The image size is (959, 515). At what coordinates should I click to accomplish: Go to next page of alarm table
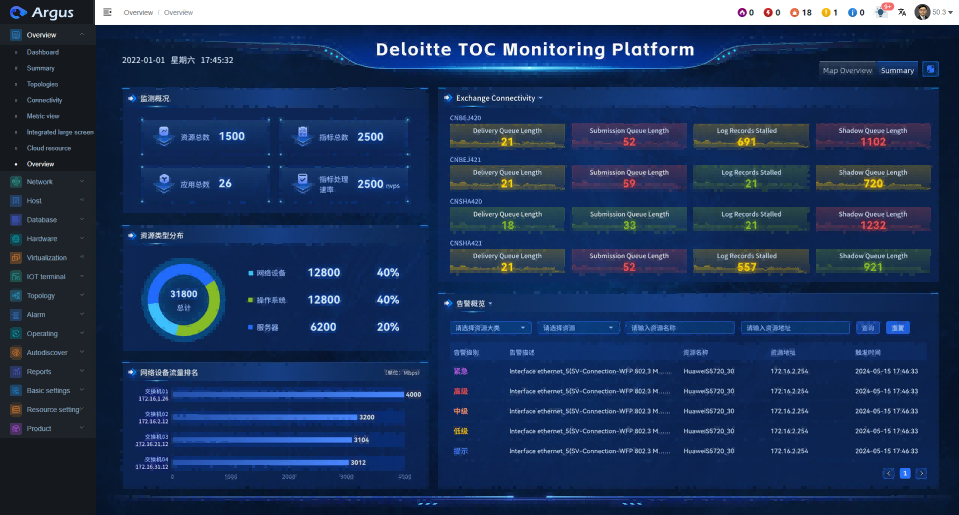pos(921,473)
